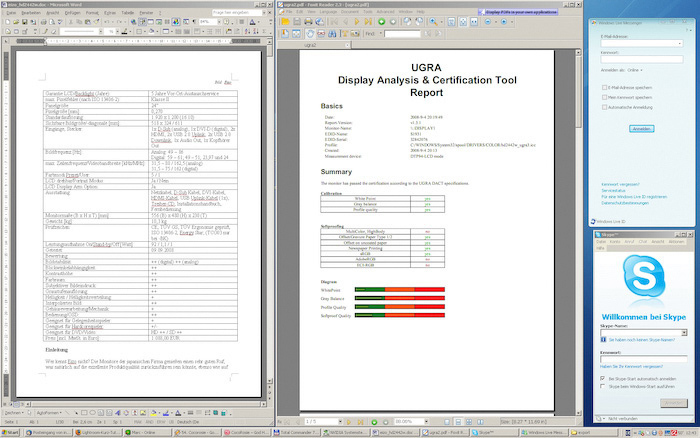Click Datenschutzbestimmungen link in Messenger
Image resolution: width=700 pixels, height=438 pixels.
(625, 203)
